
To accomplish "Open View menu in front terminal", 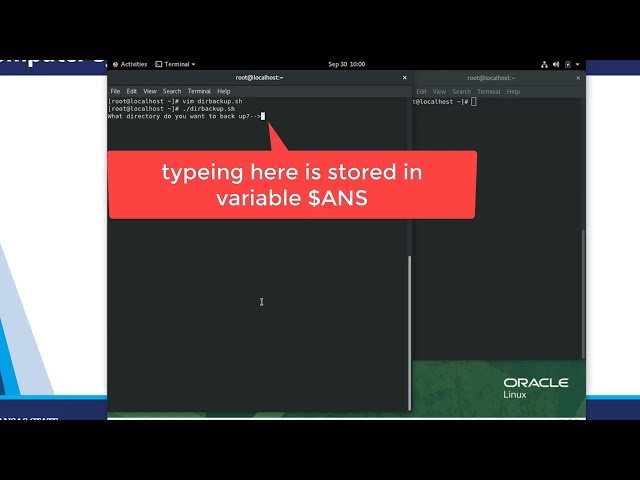I will pyautogui.click(x=150, y=91).
